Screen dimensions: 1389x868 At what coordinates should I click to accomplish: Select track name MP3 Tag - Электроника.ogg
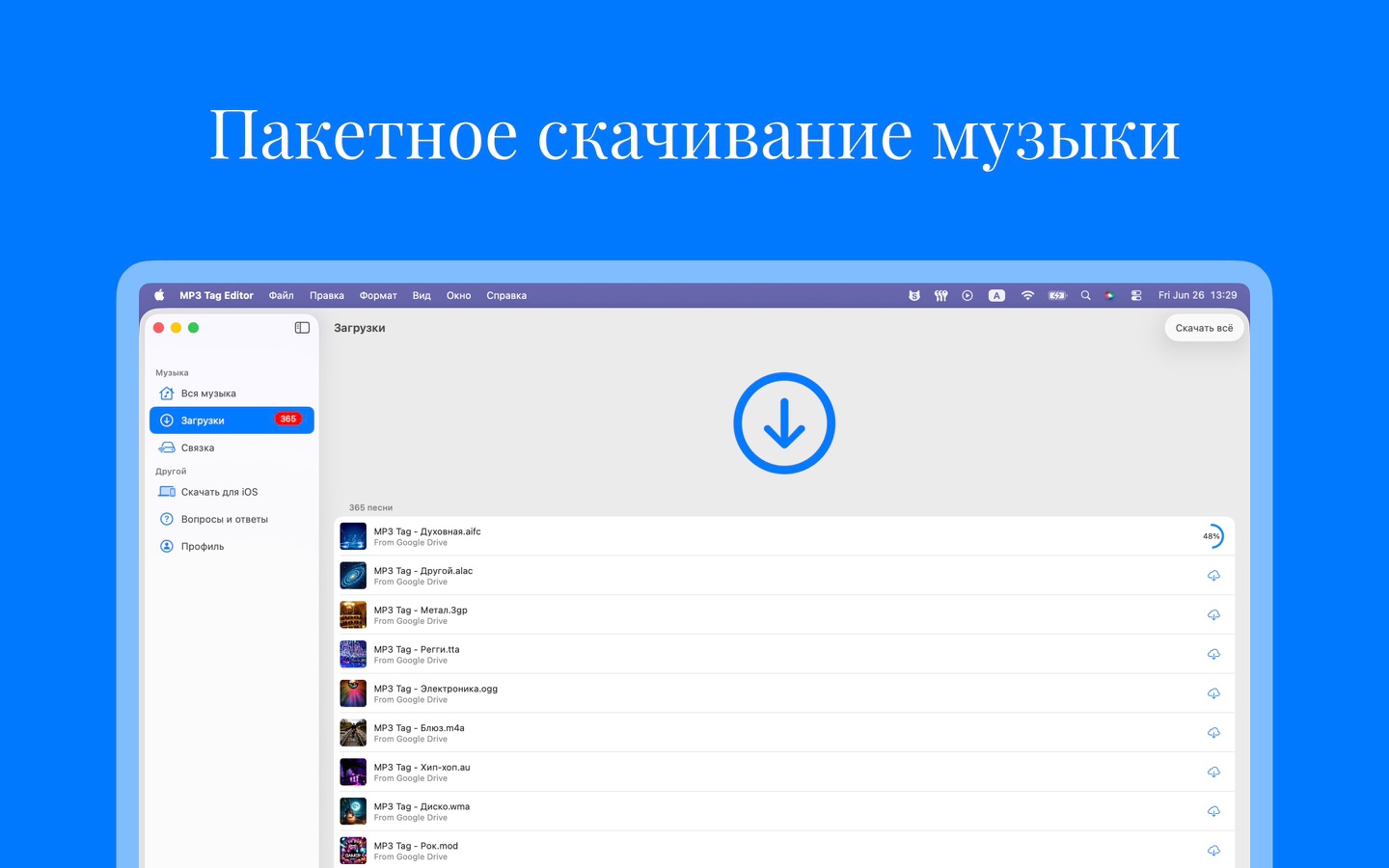click(x=436, y=689)
